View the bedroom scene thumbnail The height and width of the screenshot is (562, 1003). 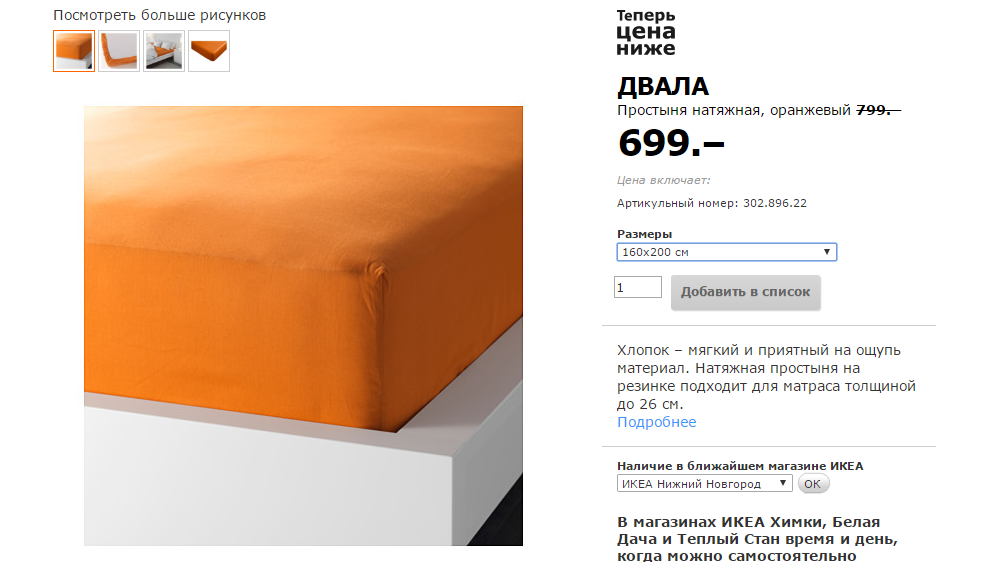click(x=164, y=51)
